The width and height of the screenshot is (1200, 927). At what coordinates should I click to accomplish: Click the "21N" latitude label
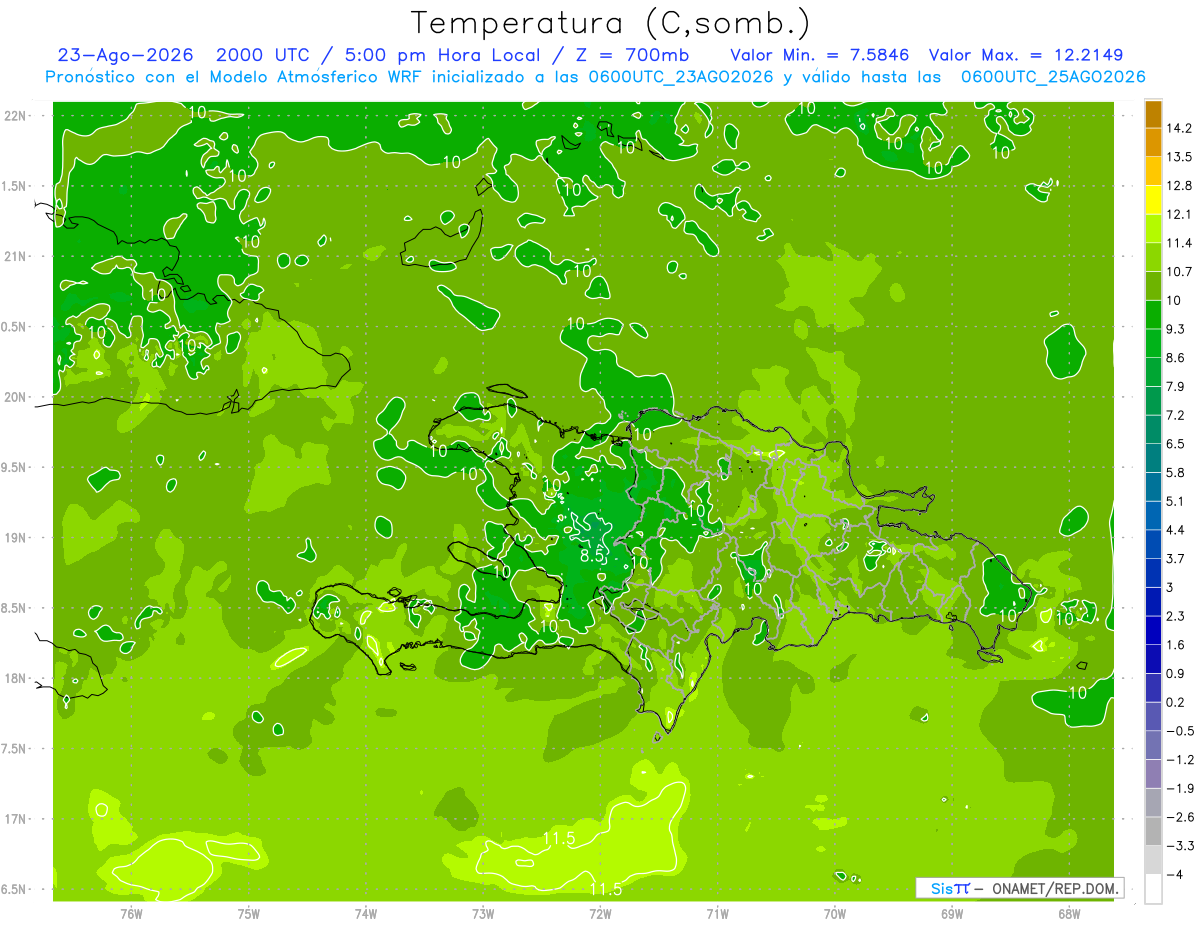[17, 257]
